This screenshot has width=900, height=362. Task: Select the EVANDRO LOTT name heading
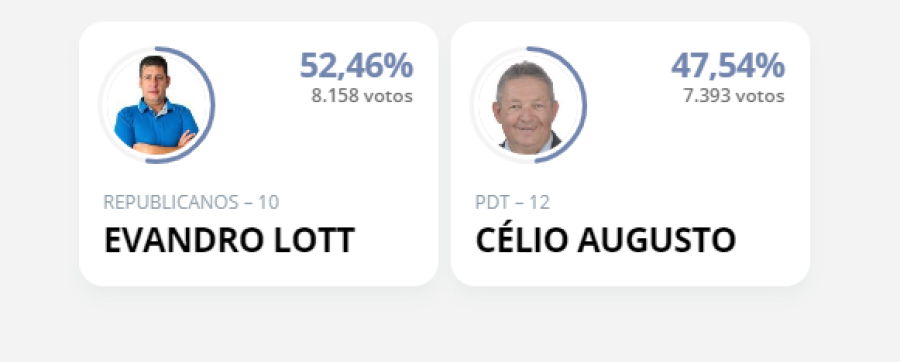click(229, 240)
